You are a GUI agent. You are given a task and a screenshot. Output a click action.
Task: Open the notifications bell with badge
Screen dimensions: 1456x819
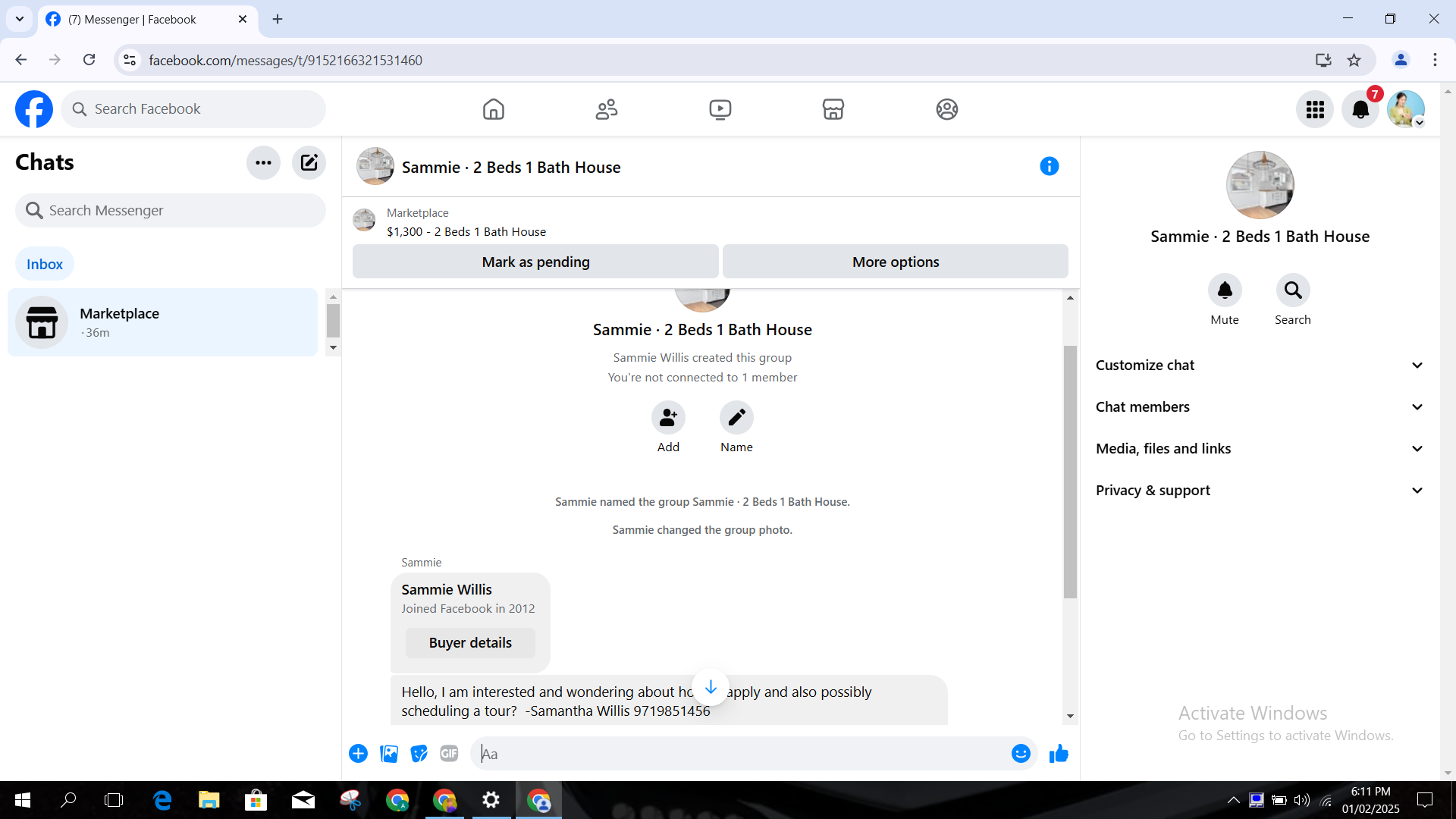click(1360, 109)
